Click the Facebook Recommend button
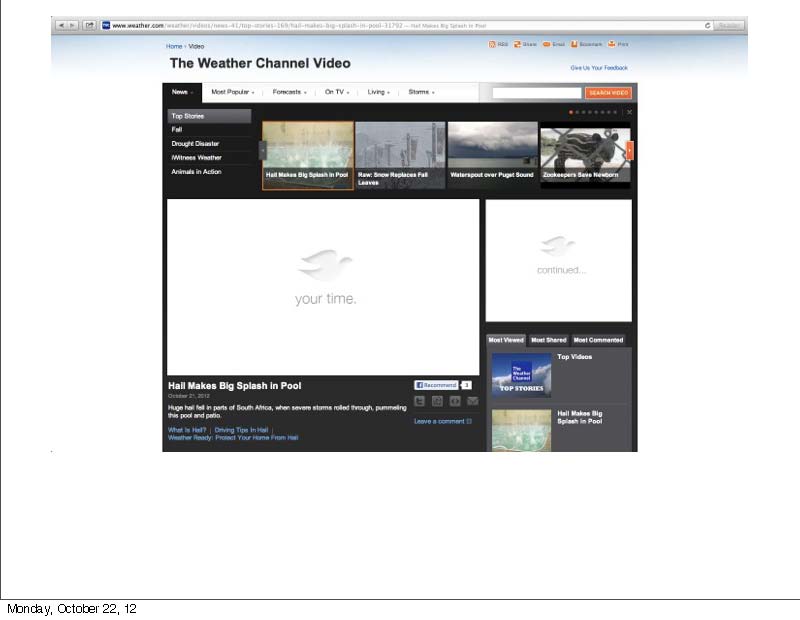This screenshot has width=800, height=620. tap(436, 385)
